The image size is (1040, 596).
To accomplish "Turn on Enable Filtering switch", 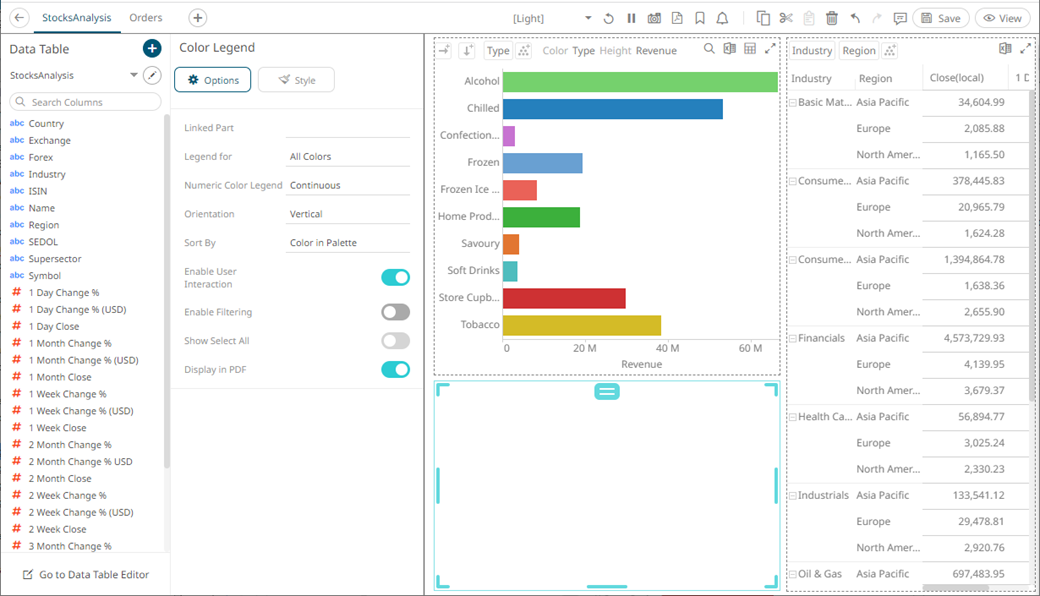I will coord(395,312).
